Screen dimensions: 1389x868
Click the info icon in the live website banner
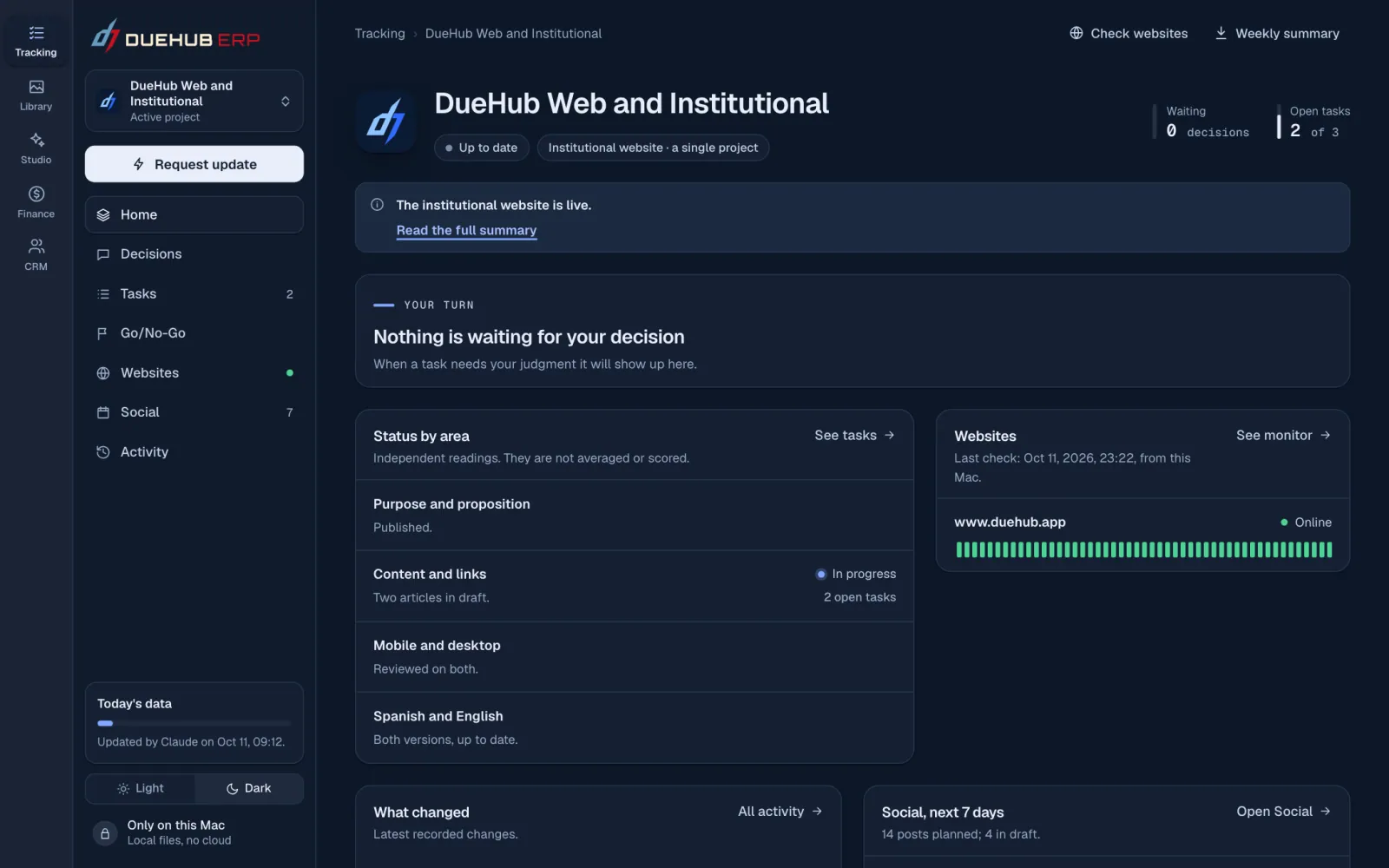pyautogui.click(x=378, y=205)
